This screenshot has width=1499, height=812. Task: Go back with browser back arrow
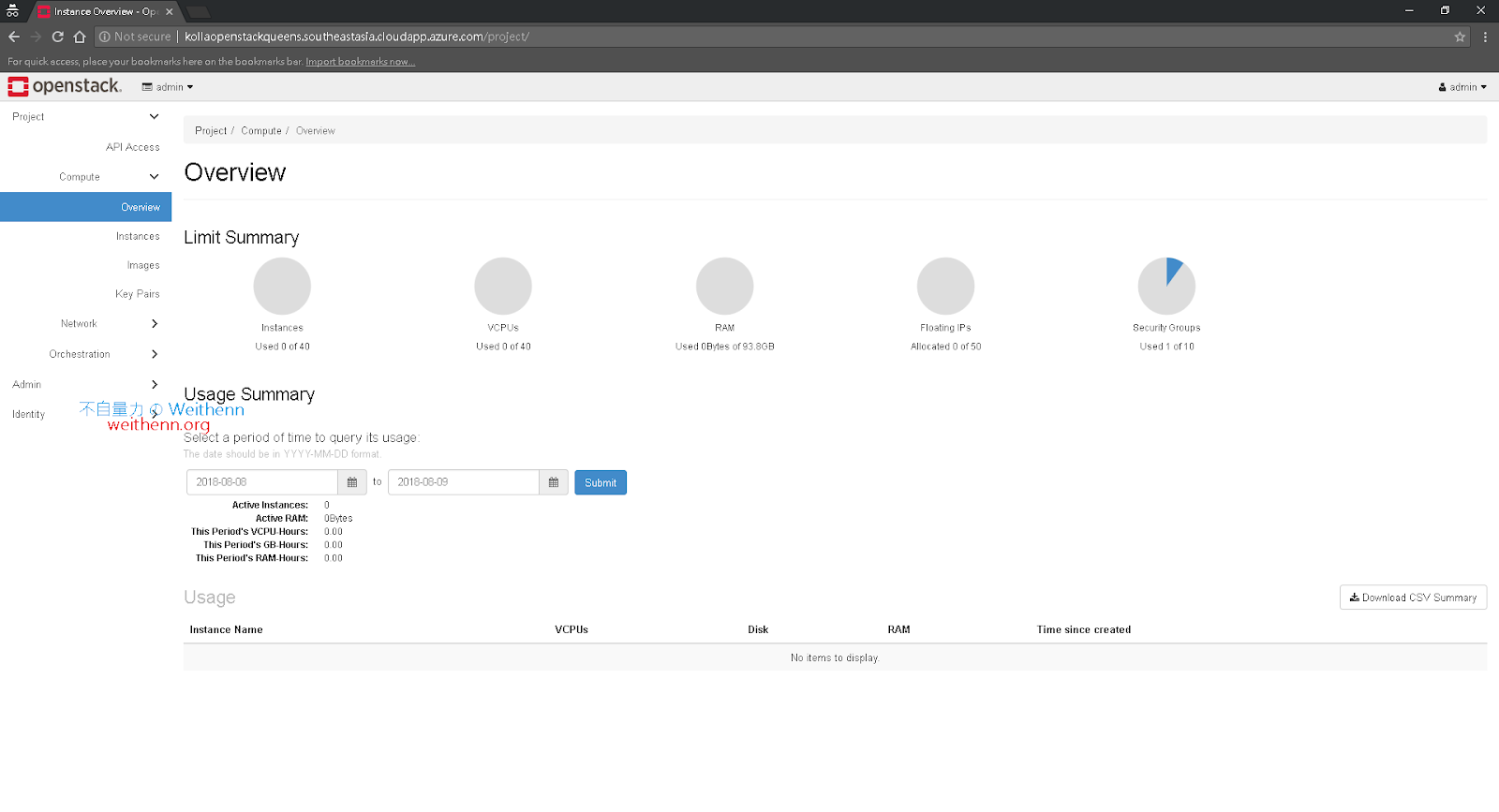click(13, 37)
